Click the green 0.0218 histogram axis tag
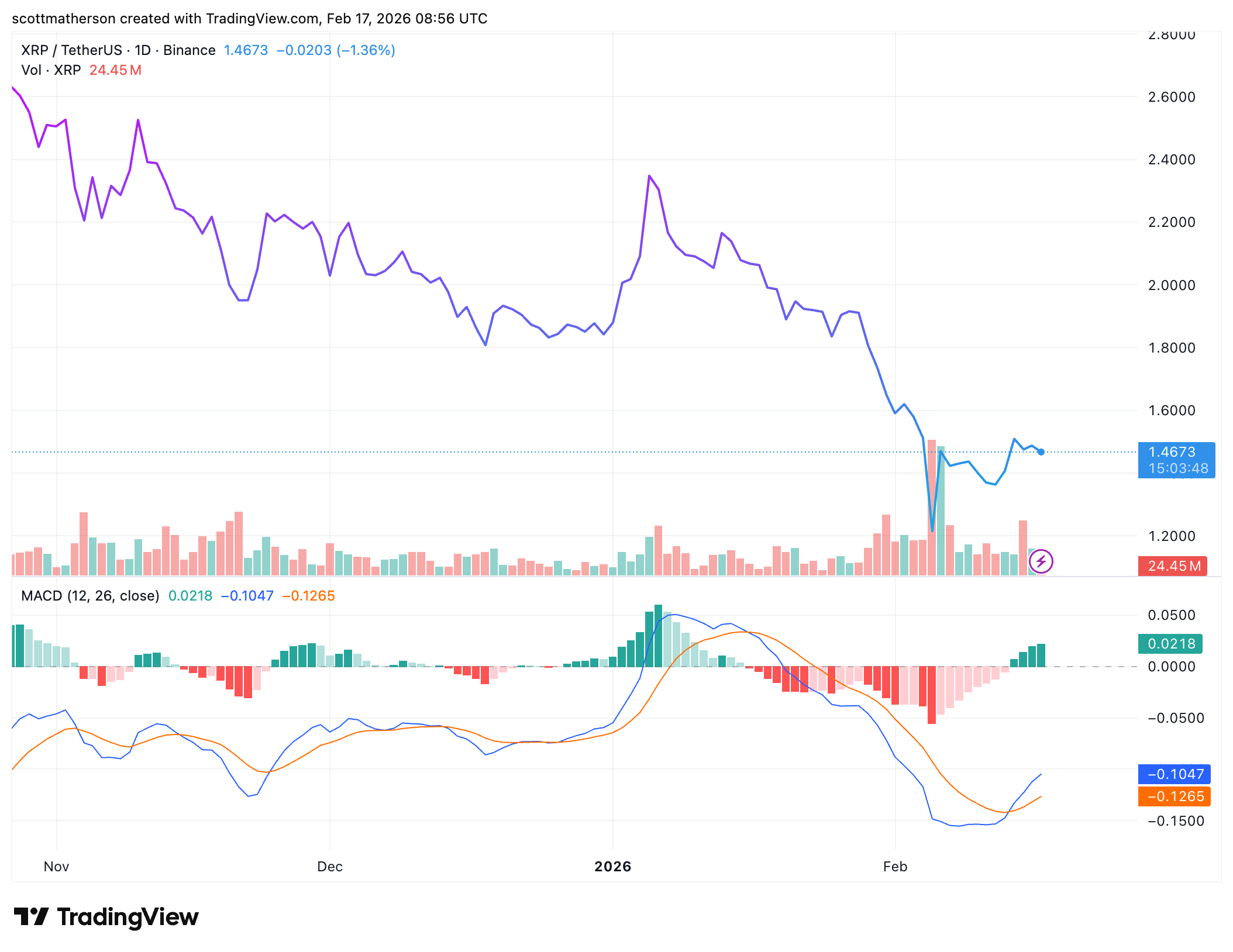The height and width of the screenshot is (952, 1233). [x=1170, y=644]
